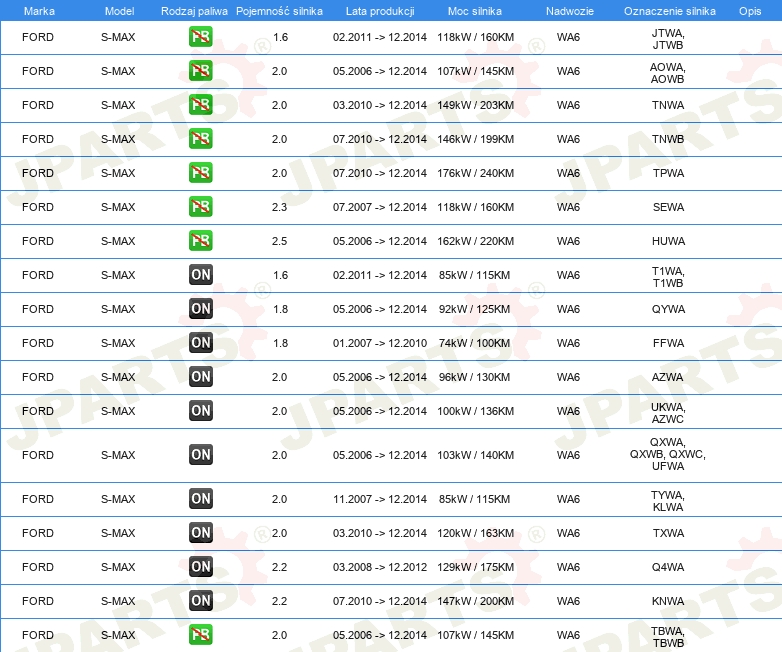Click the 2.3 engine capacity cell
The height and width of the screenshot is (652, 782).
point(279,207)
